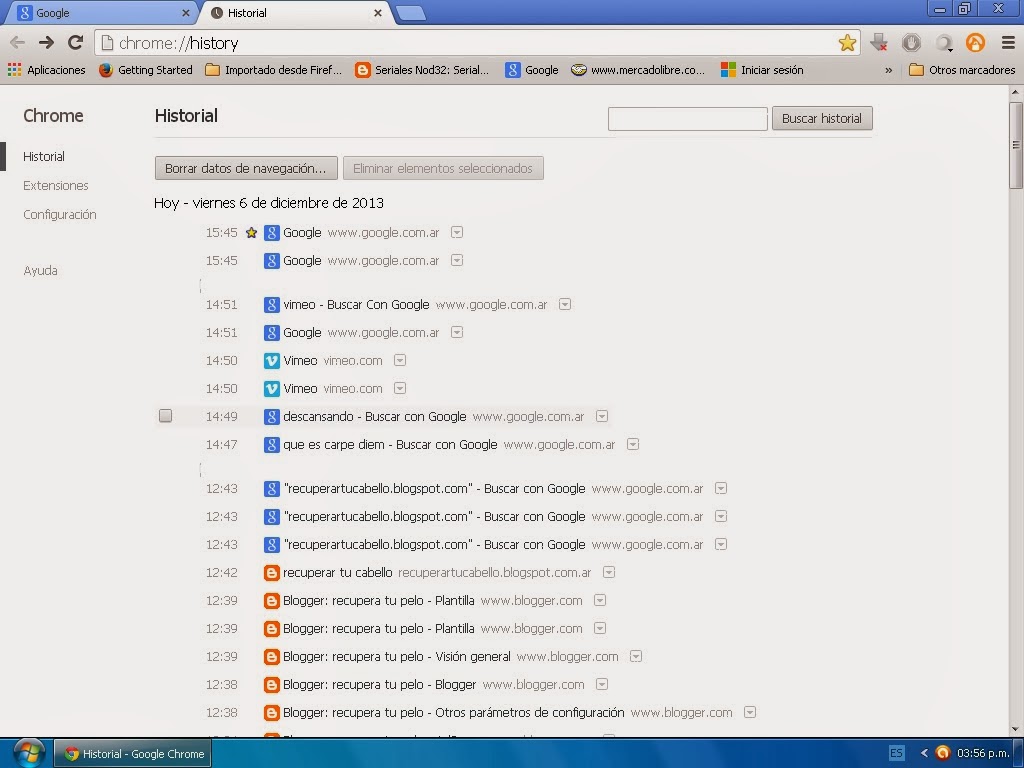Reload the history page

(75, 43)
